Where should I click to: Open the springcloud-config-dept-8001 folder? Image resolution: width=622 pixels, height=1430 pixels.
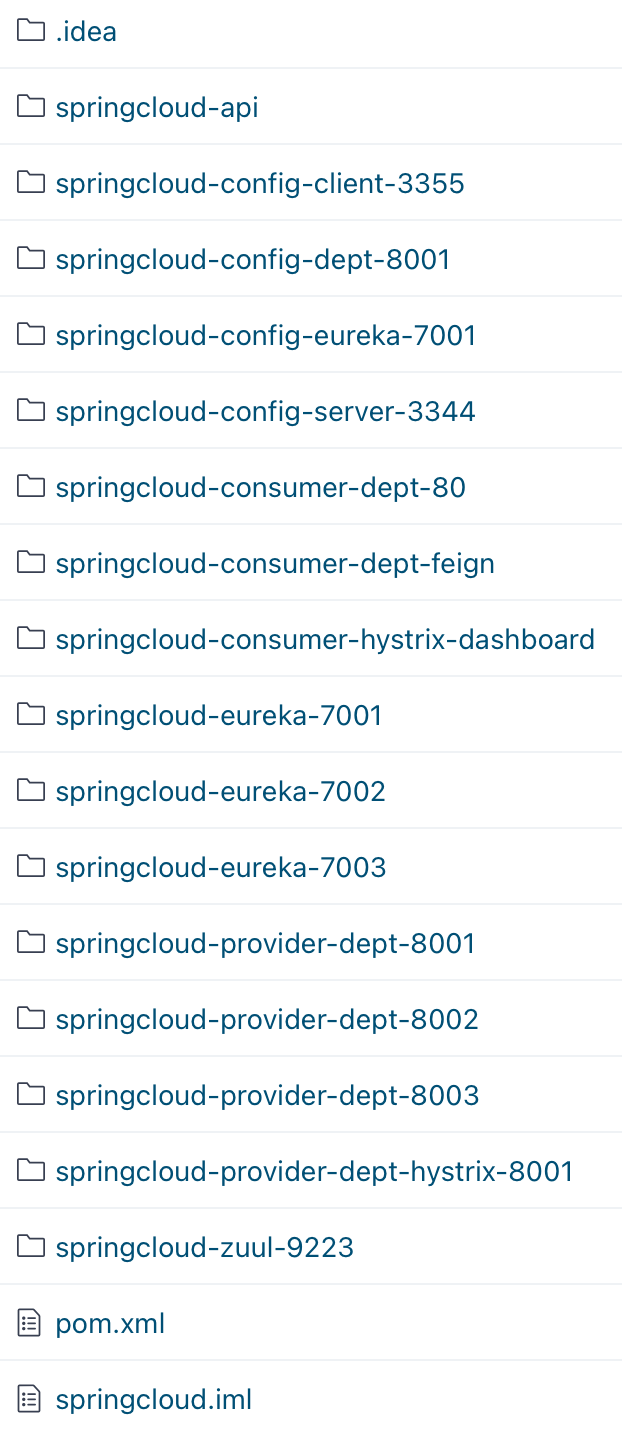(253, 260)
